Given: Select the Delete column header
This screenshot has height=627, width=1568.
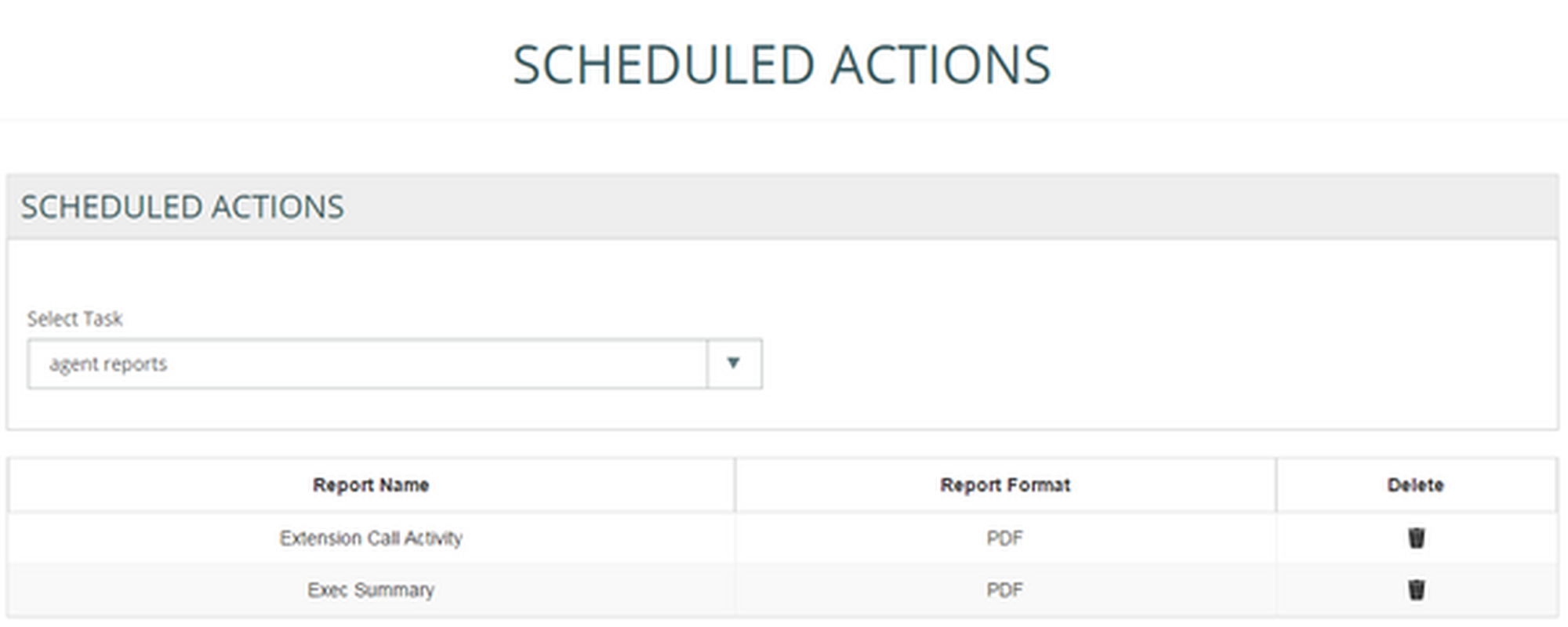Looking at the screenshot, I should point(1415,485).
